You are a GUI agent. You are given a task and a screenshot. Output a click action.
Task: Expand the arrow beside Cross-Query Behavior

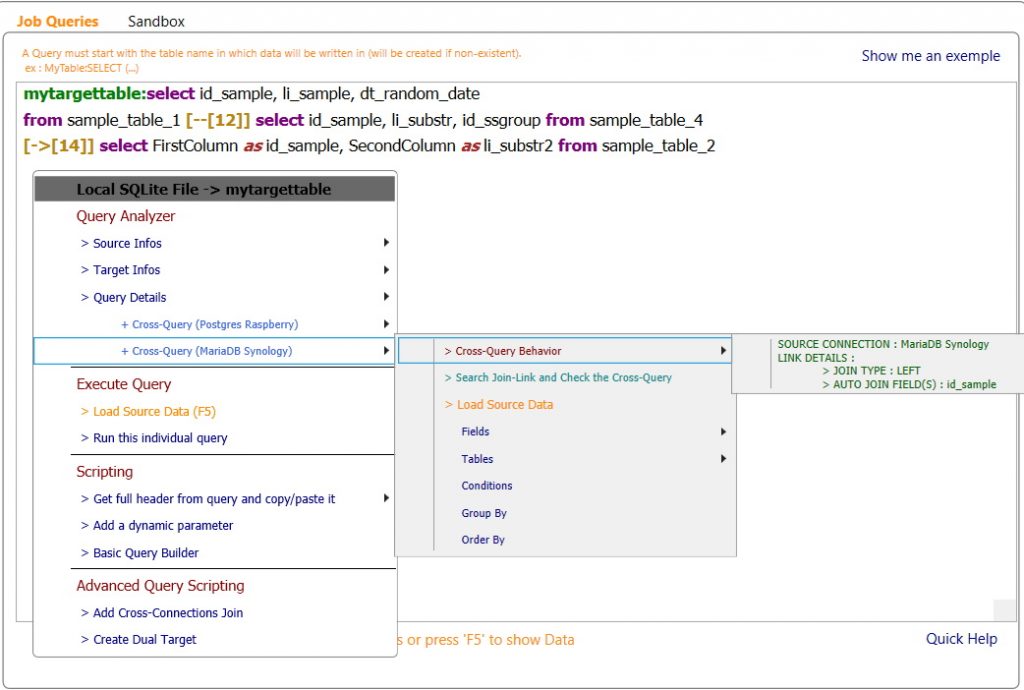click(x=723, y=351)
